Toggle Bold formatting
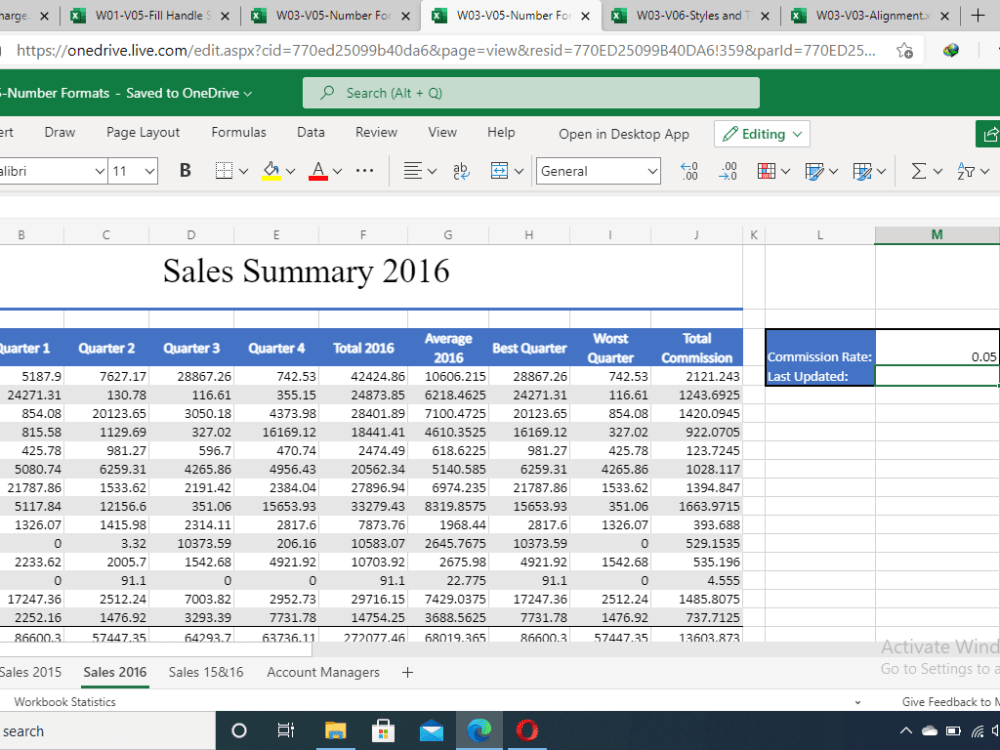Viewport: 1000px width, 750px height. (185, 171)
